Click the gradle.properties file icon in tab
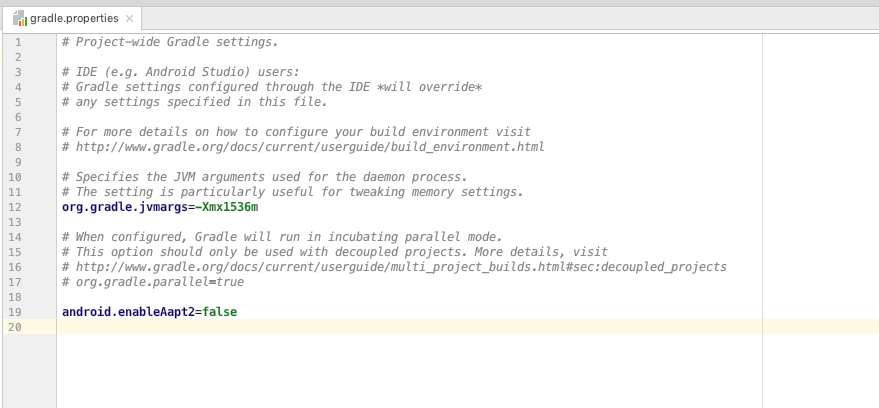The width and height of the screenshot is (879, 408). coord(20,18)
